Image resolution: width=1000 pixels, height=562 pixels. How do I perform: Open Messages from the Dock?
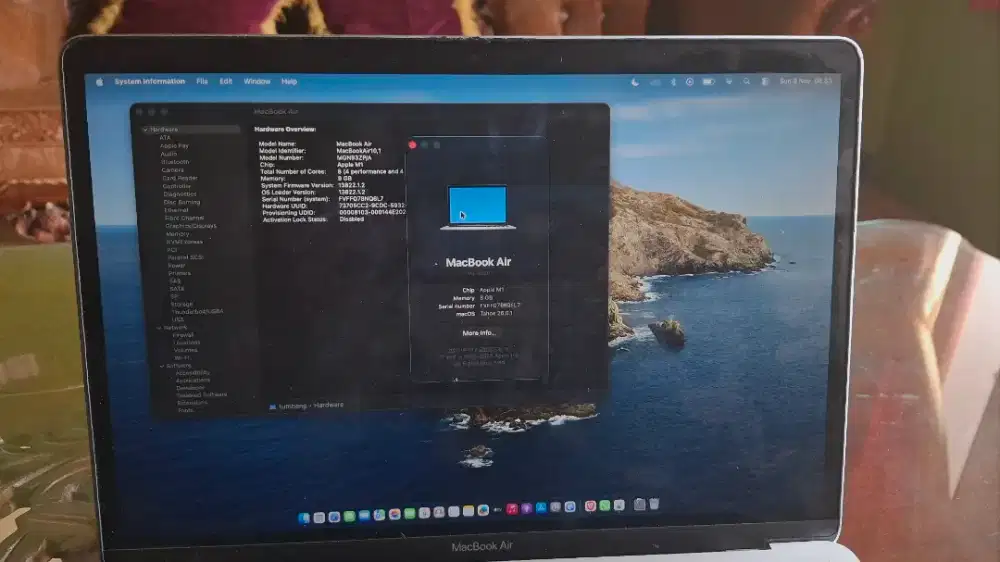point(349,516)
